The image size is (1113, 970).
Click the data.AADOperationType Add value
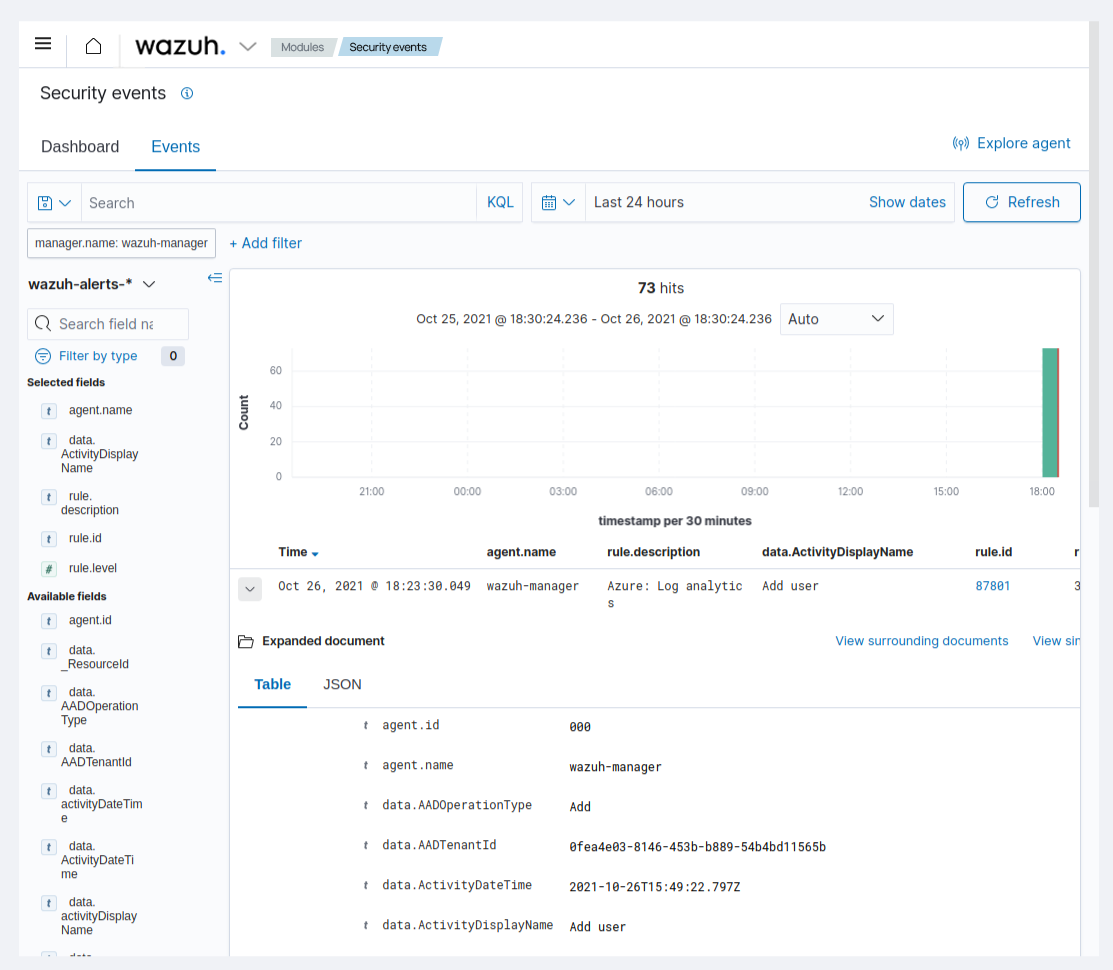(x=580, y=807)
